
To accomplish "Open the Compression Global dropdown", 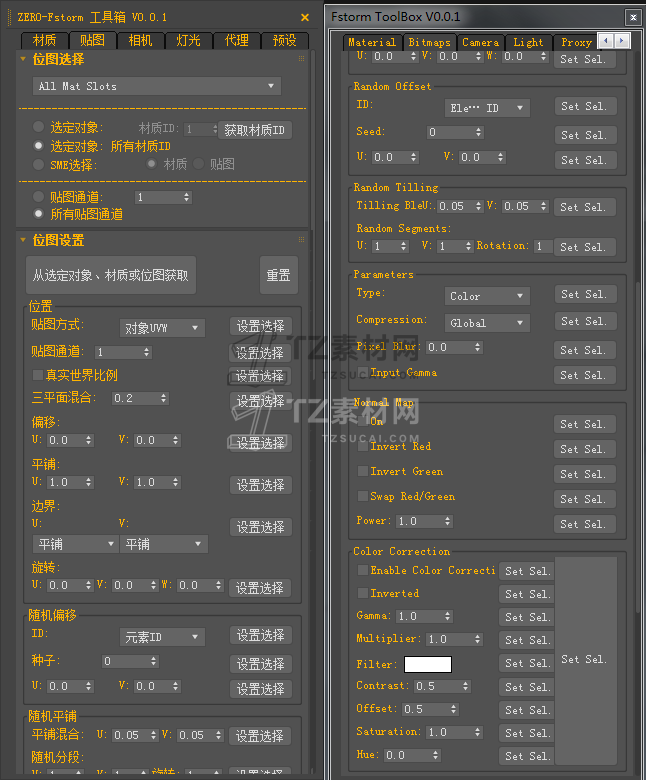I will [487, 323].
